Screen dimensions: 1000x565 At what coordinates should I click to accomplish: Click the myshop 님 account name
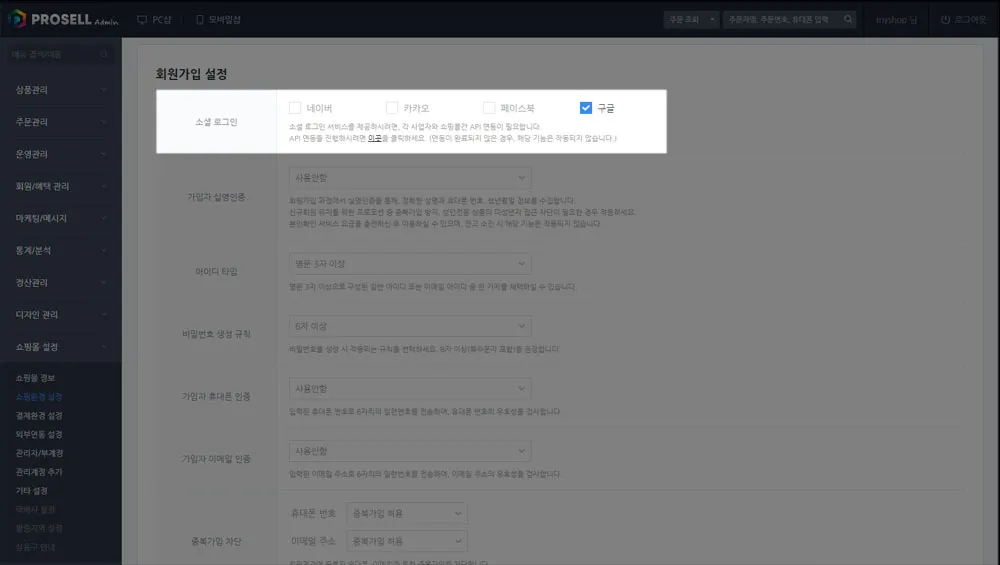[x=896, y=20]
